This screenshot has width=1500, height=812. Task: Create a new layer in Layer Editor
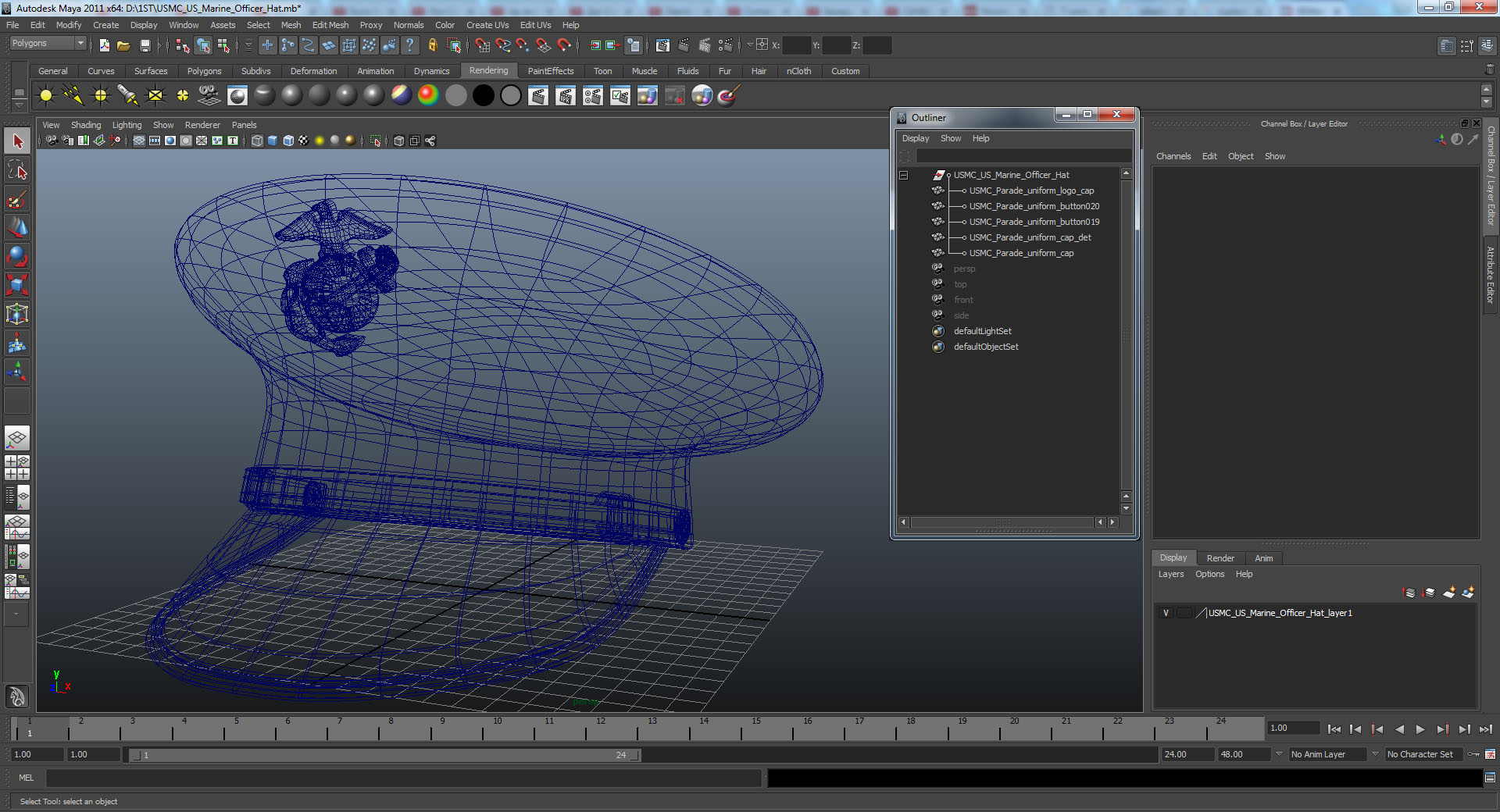pos(1448,593)
